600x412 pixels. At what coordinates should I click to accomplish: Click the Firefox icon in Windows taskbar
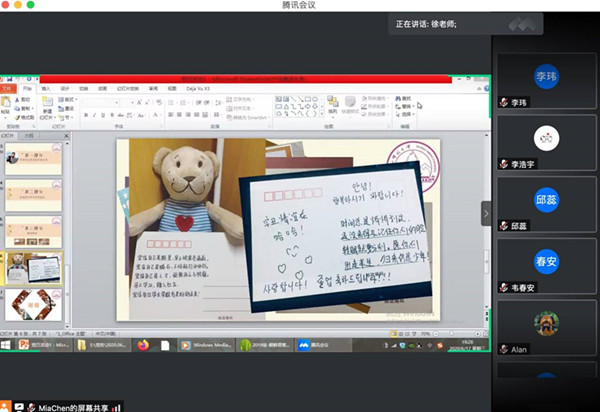pos(143,345)
